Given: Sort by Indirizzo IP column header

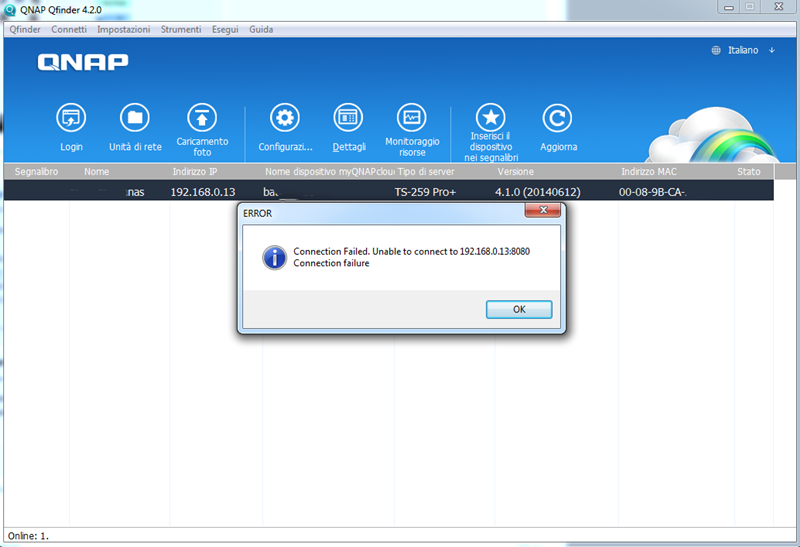Looking at the screenshot, I should (x=194, y=172).
